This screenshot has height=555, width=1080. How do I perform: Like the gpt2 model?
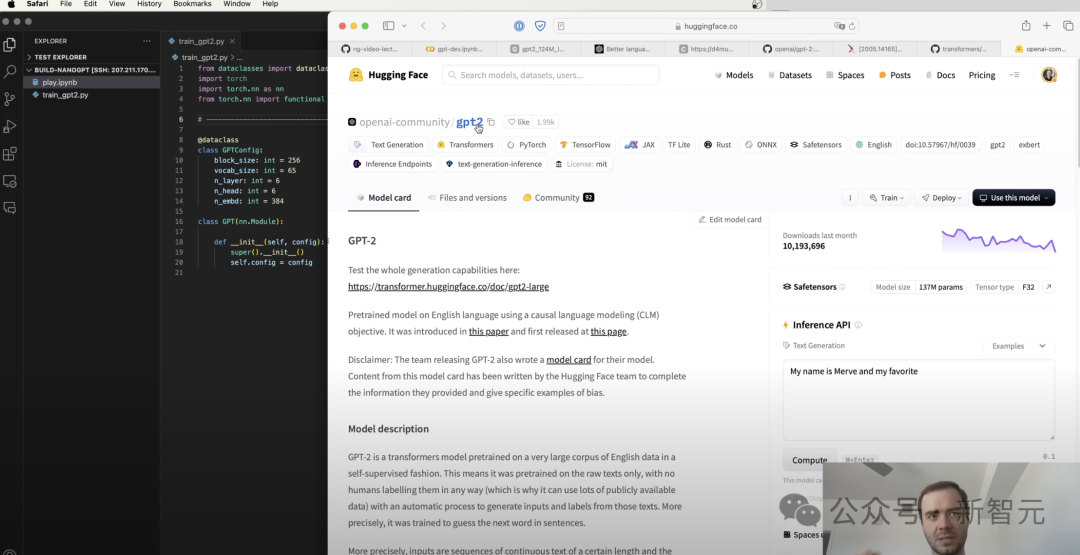tap(519, 122)
